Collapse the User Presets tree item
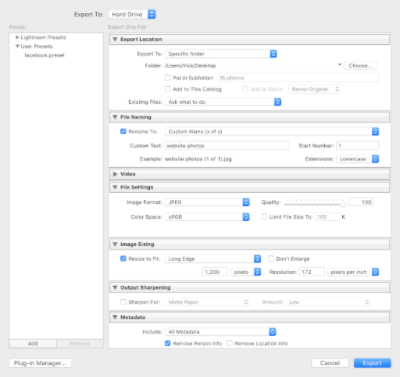The height and width of the screenshot is (377, 400). pos(17,46)
